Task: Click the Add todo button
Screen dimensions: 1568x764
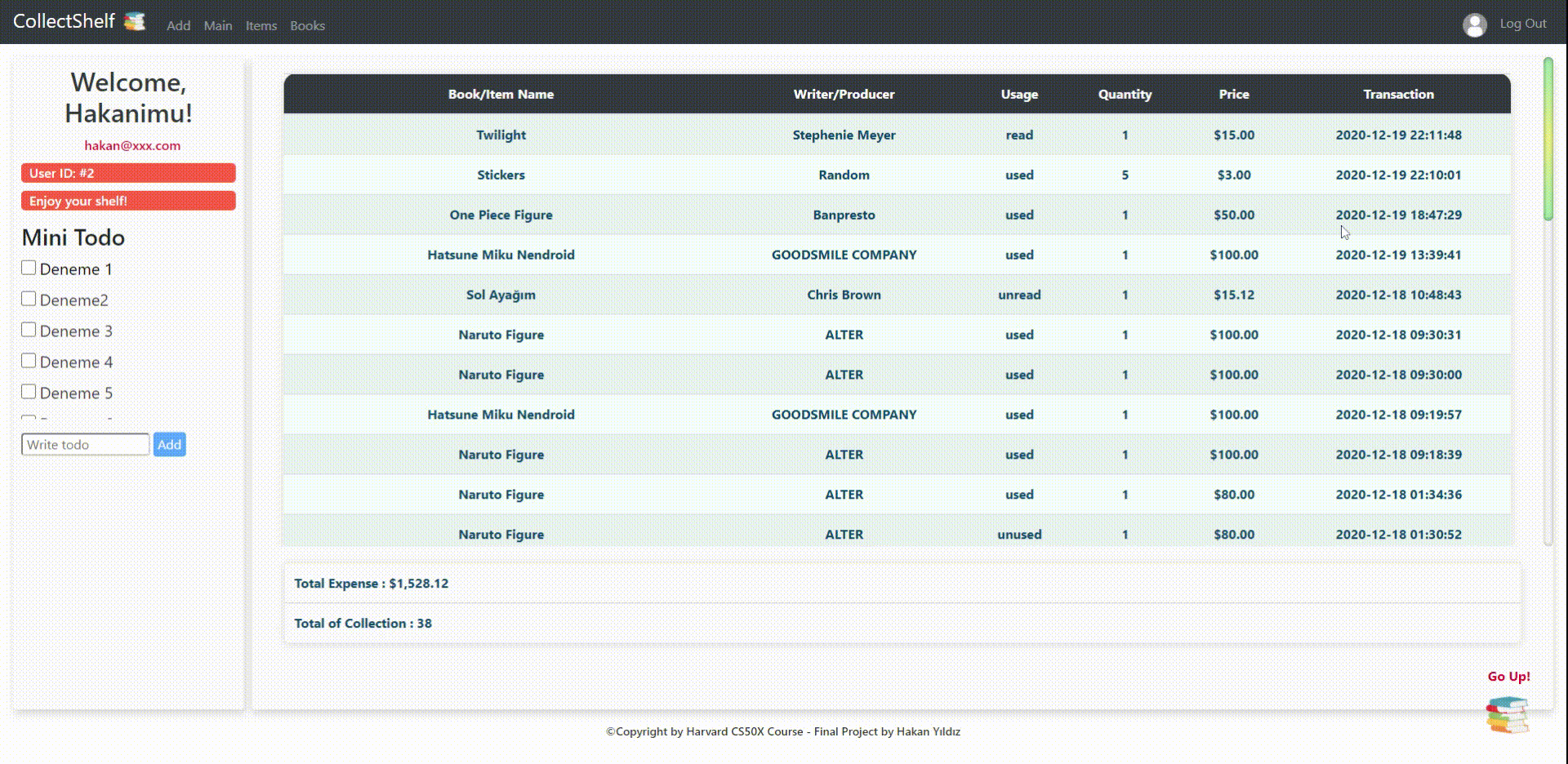Action: pos(169,444)
